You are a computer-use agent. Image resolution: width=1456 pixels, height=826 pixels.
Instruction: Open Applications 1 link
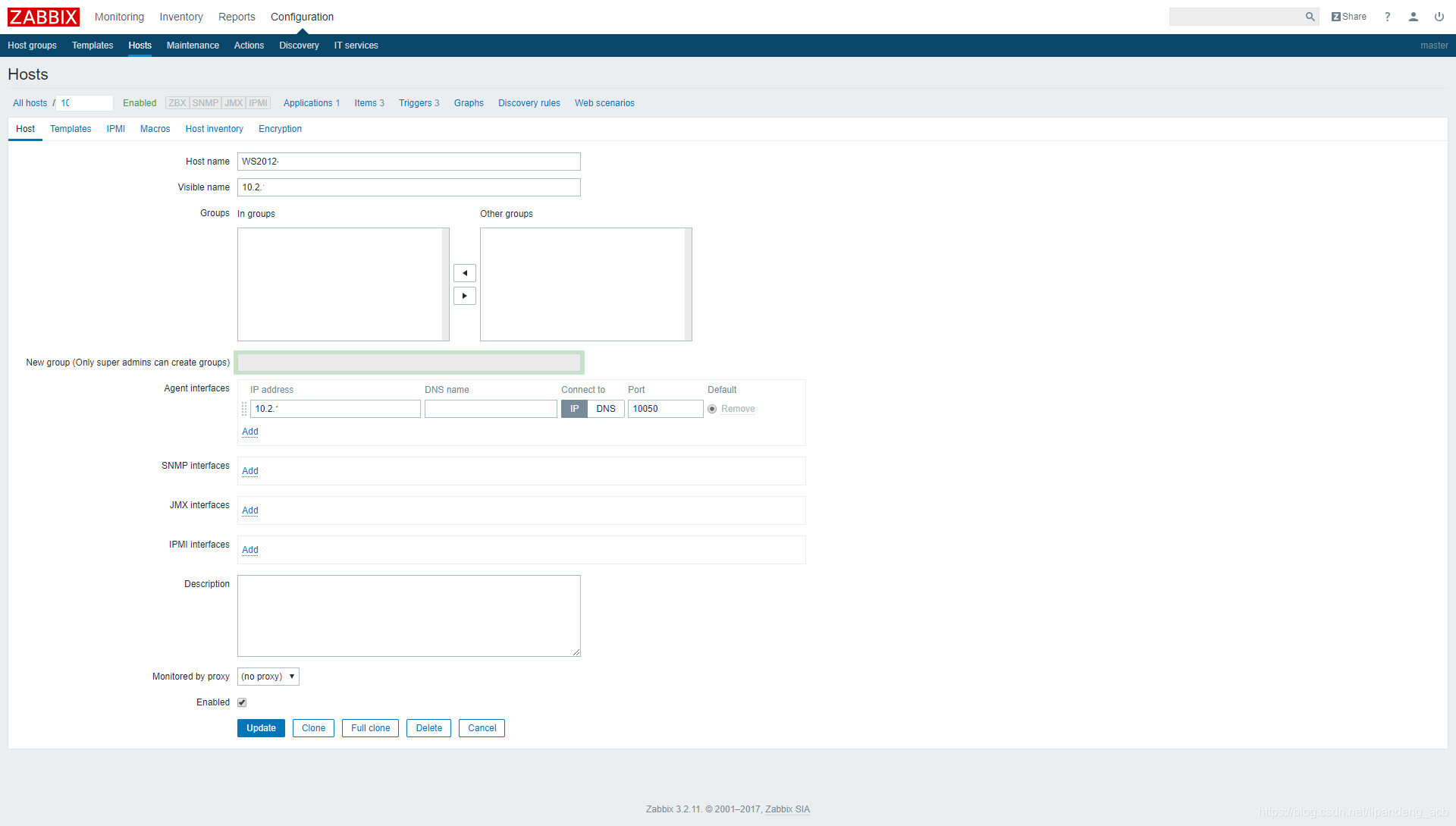(x=312, y=103)
